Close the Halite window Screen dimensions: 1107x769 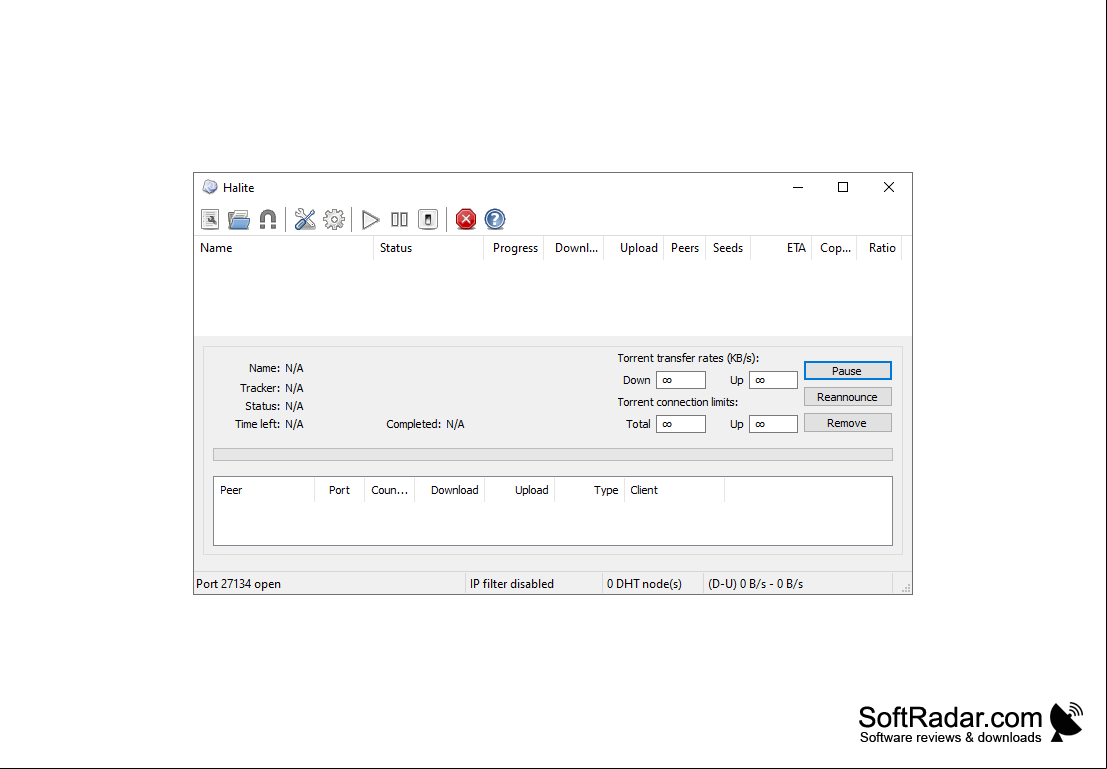[889, 187]
